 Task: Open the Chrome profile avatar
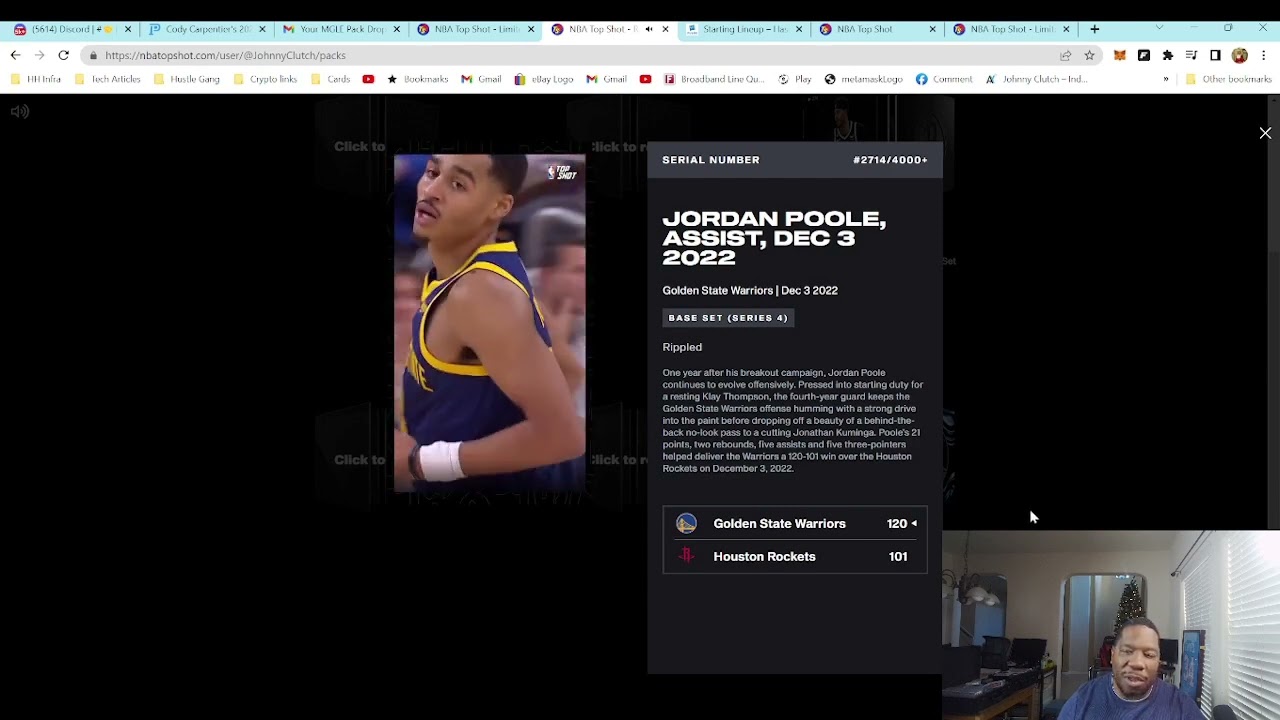coord(1240,55)
